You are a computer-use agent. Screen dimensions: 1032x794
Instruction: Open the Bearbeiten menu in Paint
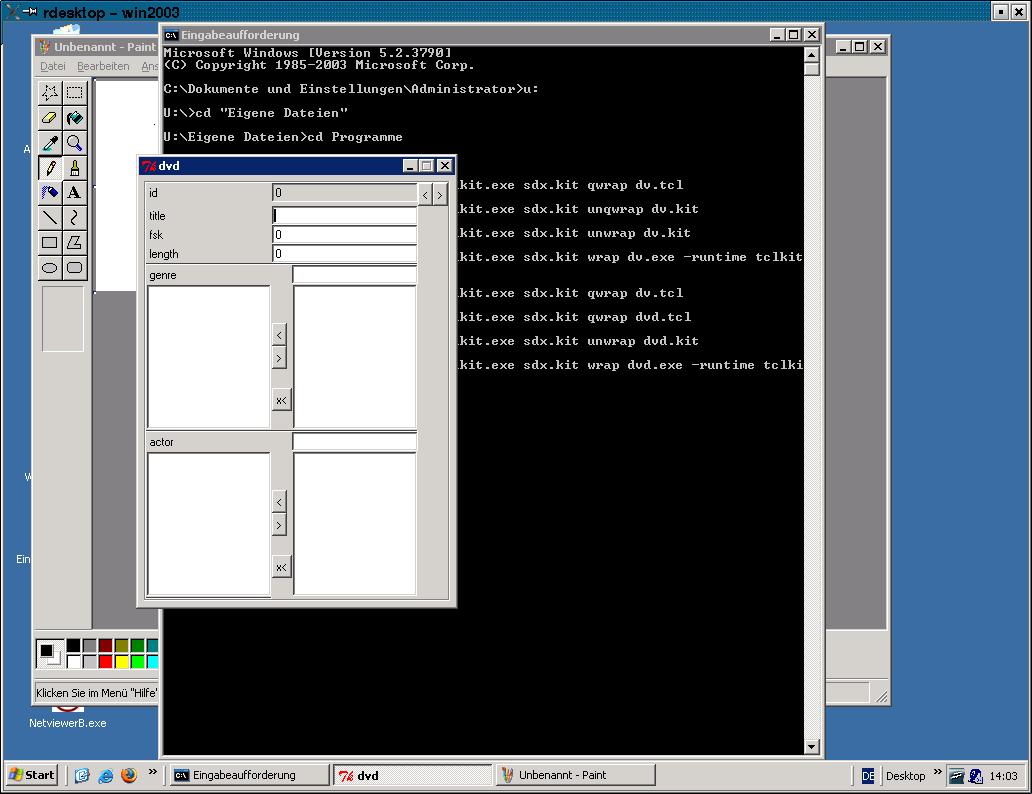point(103,66)
